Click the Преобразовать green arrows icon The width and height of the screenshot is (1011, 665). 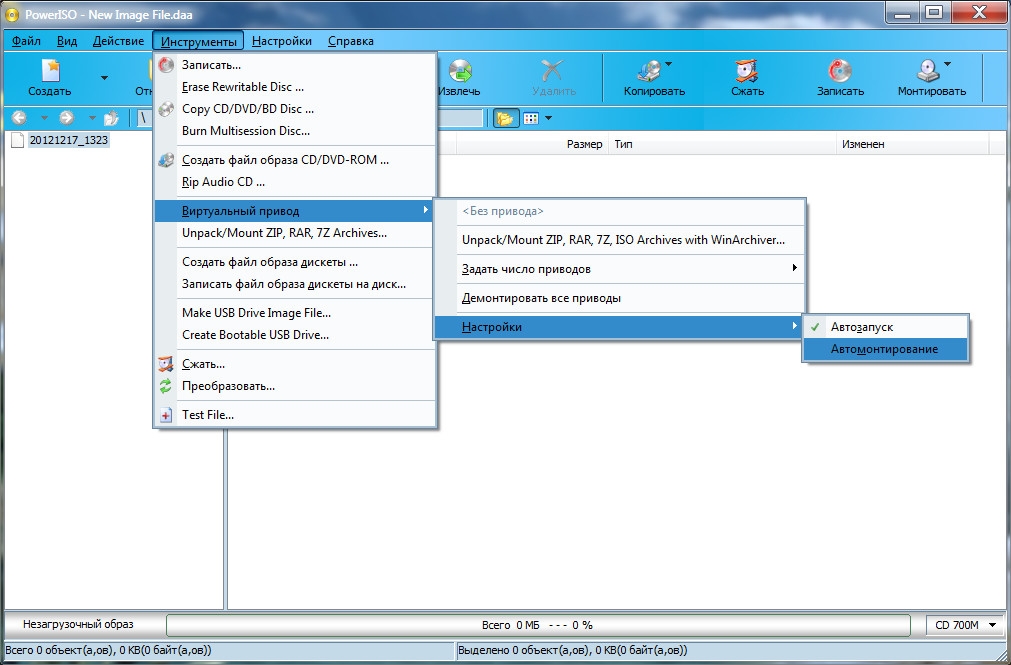pos(166,386)
